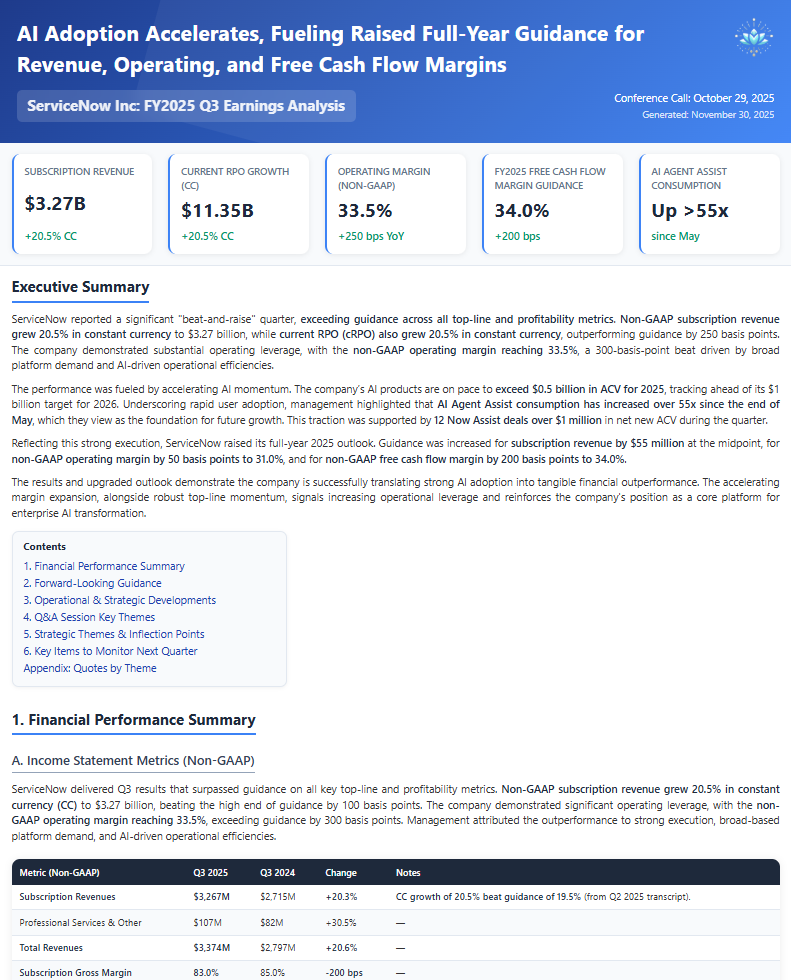Click the 'Total Revenues' row label
Image resolution: width=791 pixels, height=980 pixels.
pyautogui.click(x=51, y=948)
